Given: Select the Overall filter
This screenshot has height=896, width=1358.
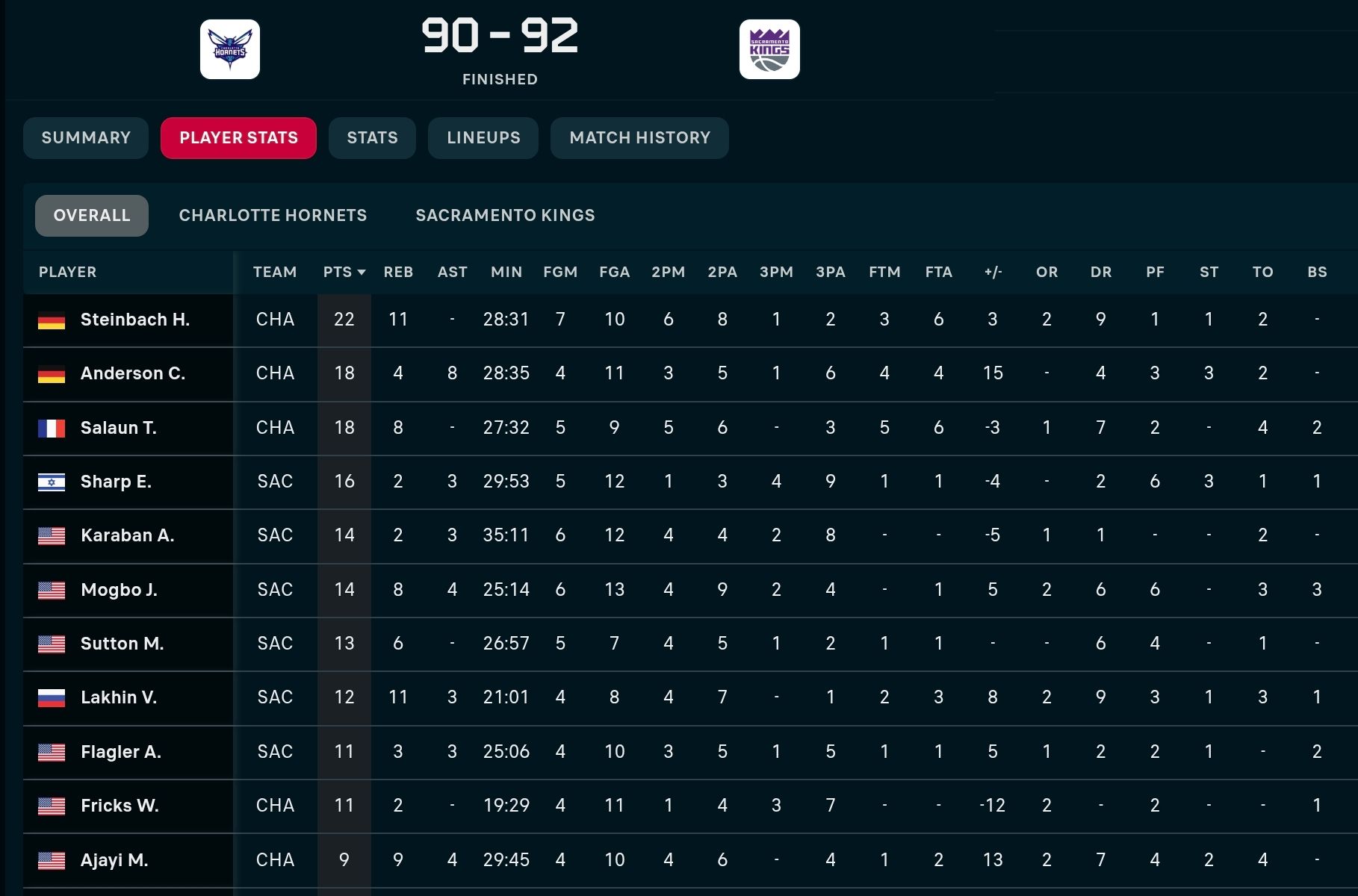Looking at the screenshot, I should pos(92,216).
